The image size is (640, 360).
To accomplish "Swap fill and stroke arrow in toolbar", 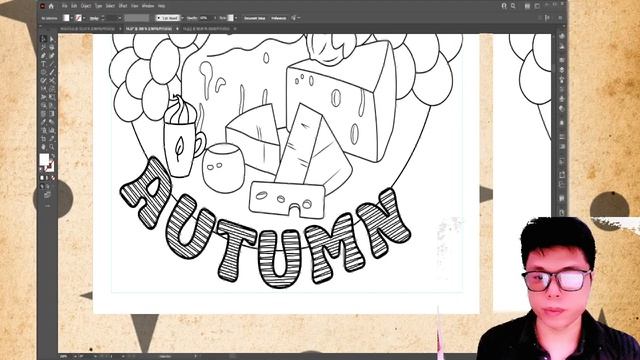I will [x=53, y=156].
